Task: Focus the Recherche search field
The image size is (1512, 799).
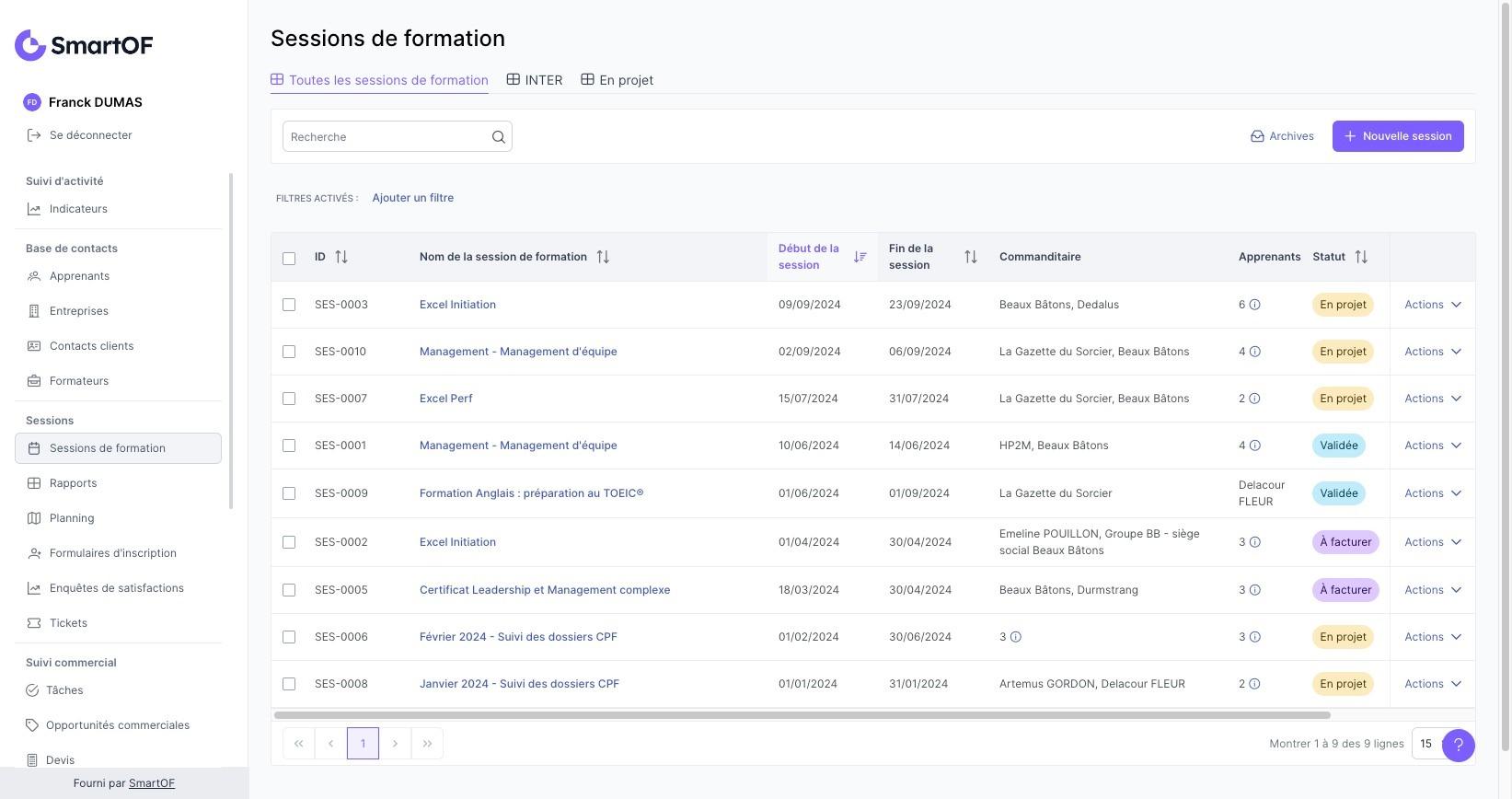Action: click(x=387, y=137)
